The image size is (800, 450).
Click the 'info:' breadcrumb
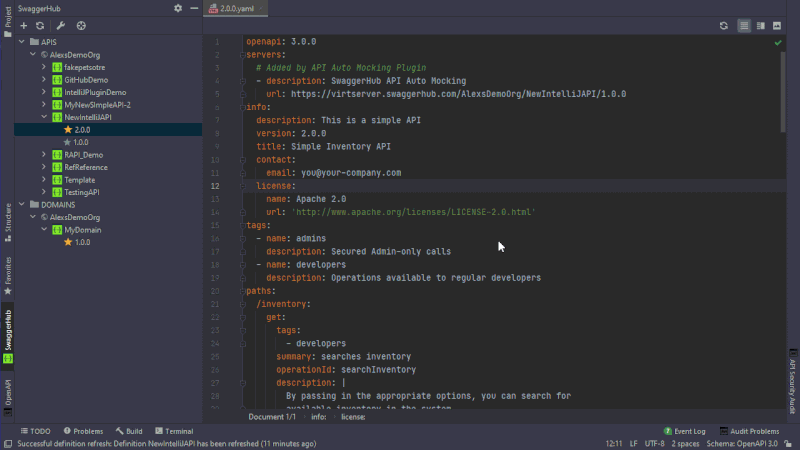(x=319, y=417)
